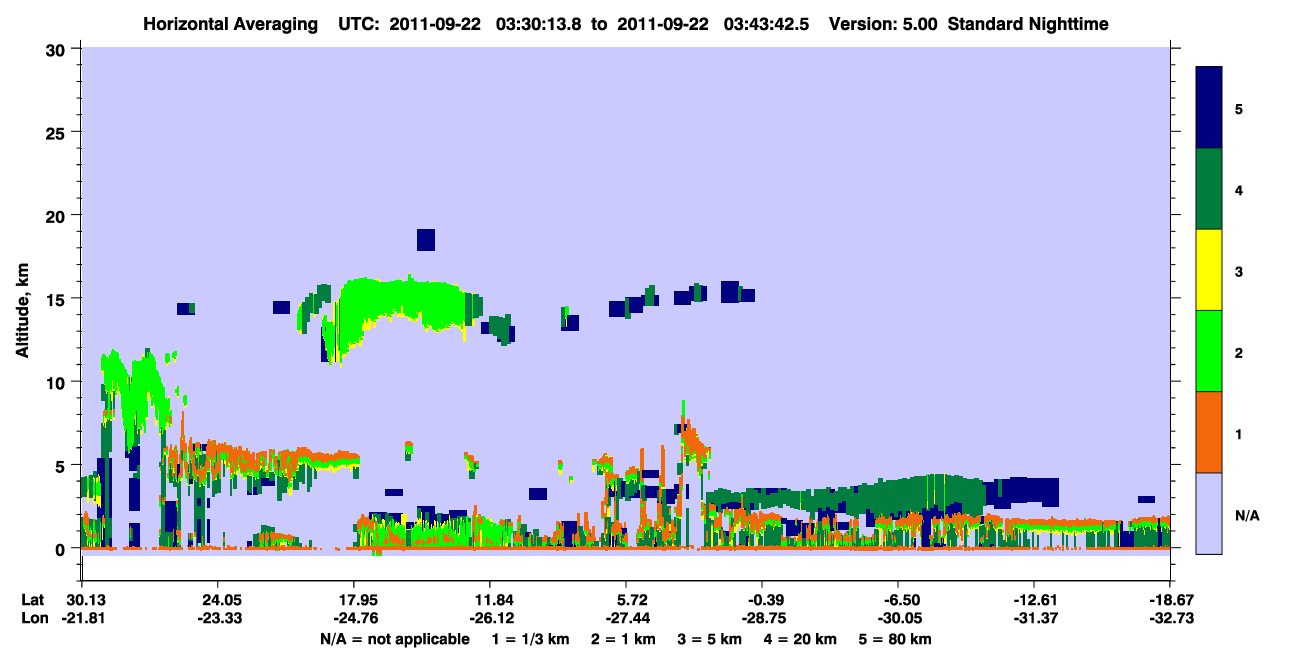Click the isolated dark blue block near 18 km
The width and height of the screenshot is (1300, 667).
(x=426, y=240)
